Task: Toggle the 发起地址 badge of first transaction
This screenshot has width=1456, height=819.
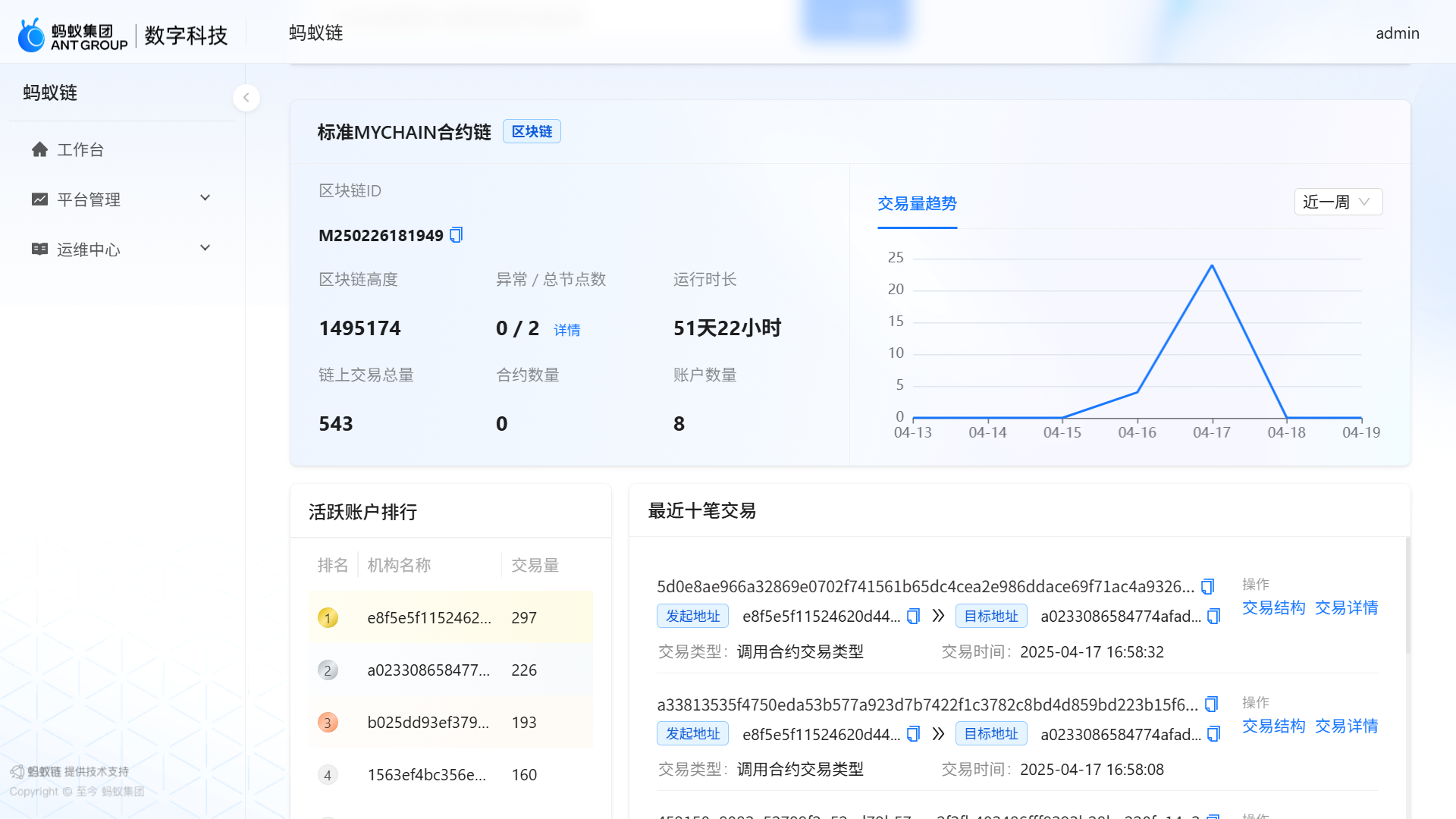Action: [x=692, y=616]
